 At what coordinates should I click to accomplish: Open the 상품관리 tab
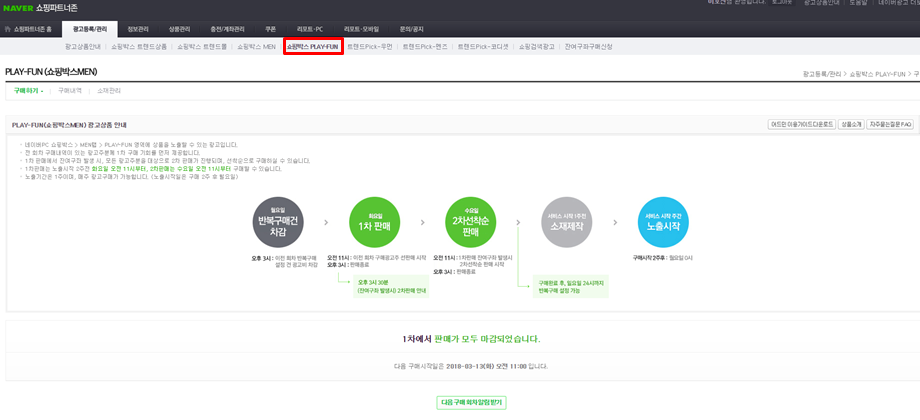click(179, 29)
